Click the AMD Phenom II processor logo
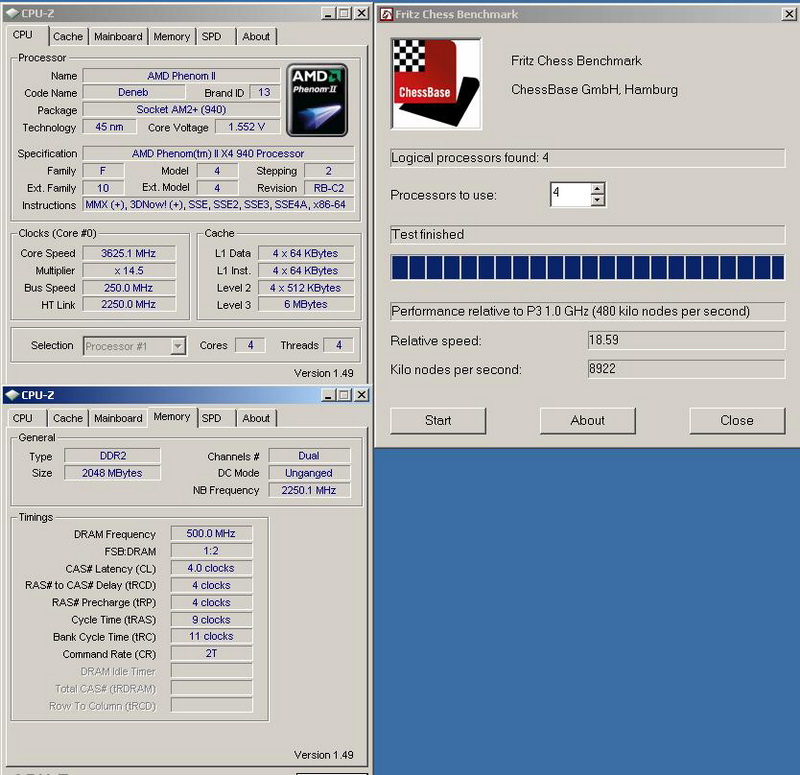This screenshot has width=800, height=775. 317,100
